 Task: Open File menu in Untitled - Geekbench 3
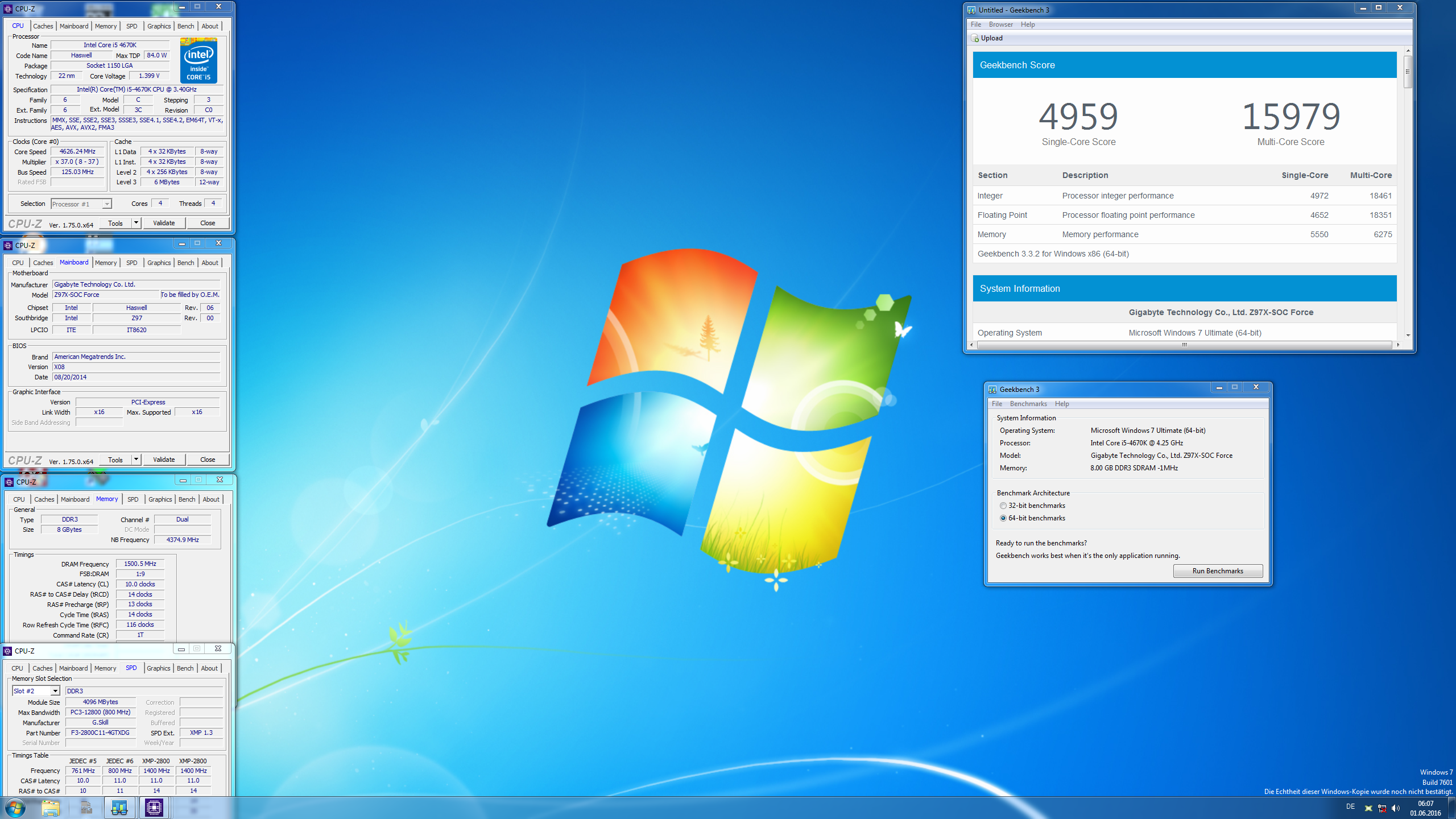[976, 24]
